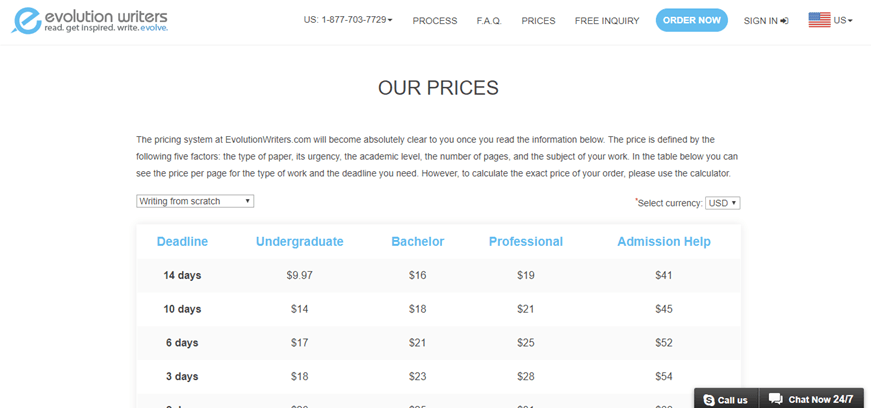Click the Call us button
The width and height of the screenshot is (871, 408).
pos(726,400)
